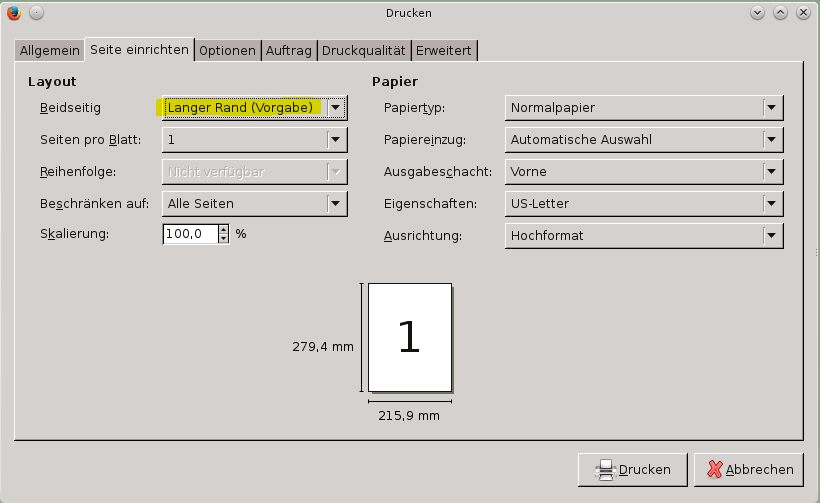Expand the Papiereinzug dropdown

point(644,140)
